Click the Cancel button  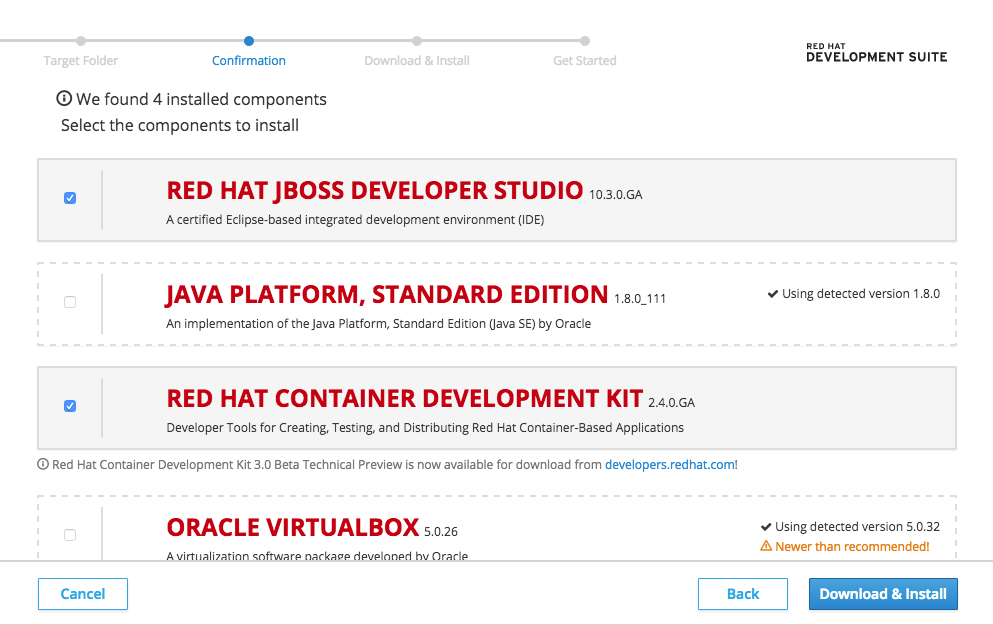(x=83, y=594)
